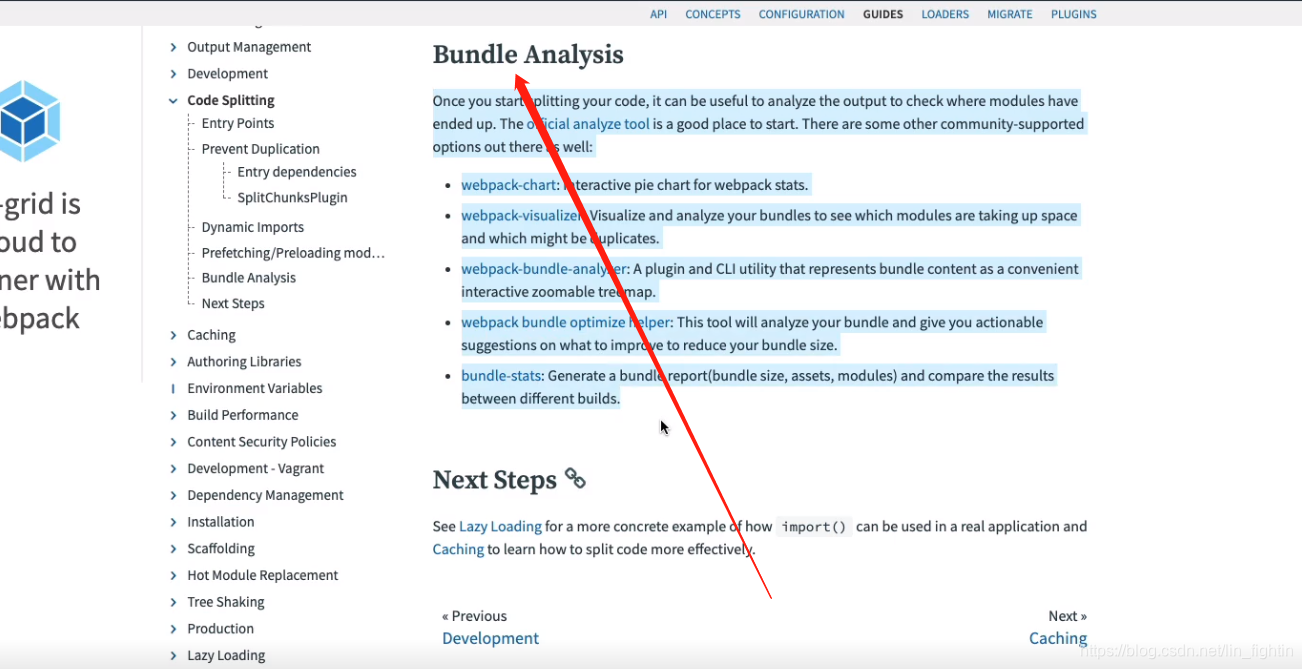
Task: Expand the Lazy Loading chevron in sidebar
Action: click(x=173, y=656)
